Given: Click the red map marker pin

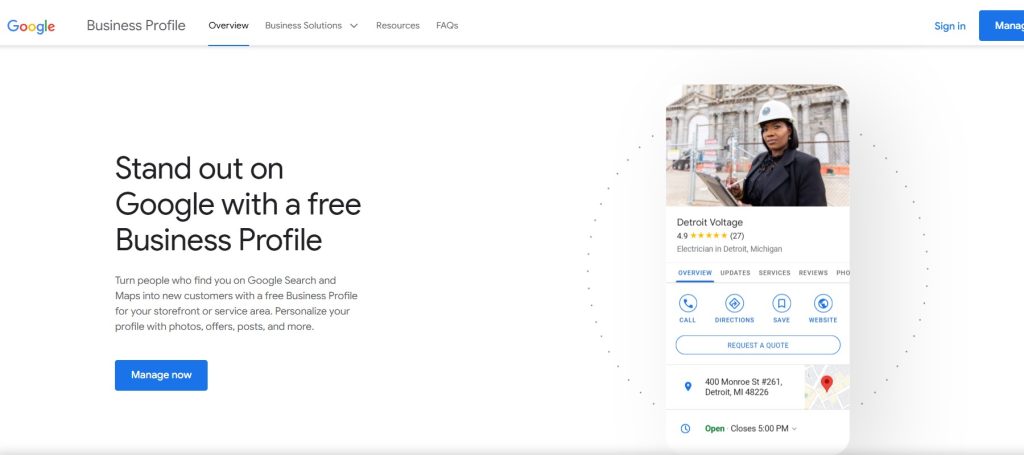Looking at the screenshot, I should pyautogui.click(x=826, y=383).
